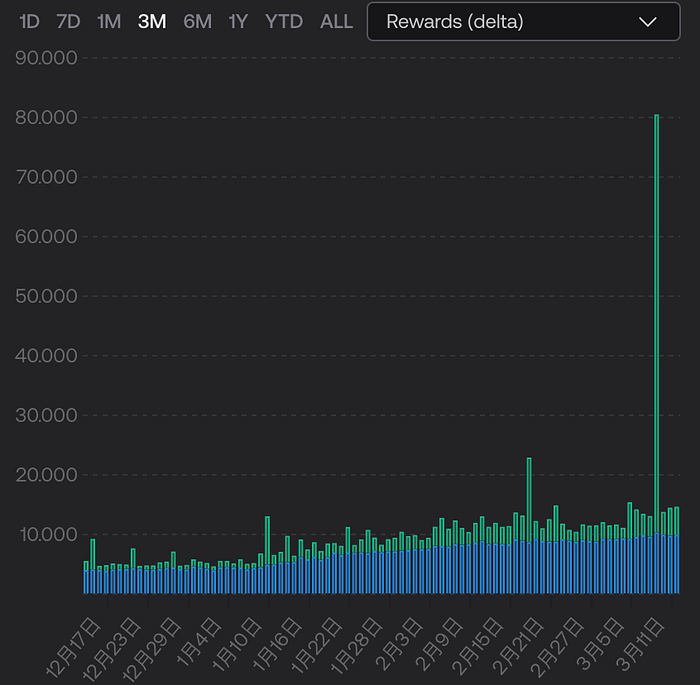Choose the 1Y time range

coord(238,21)
